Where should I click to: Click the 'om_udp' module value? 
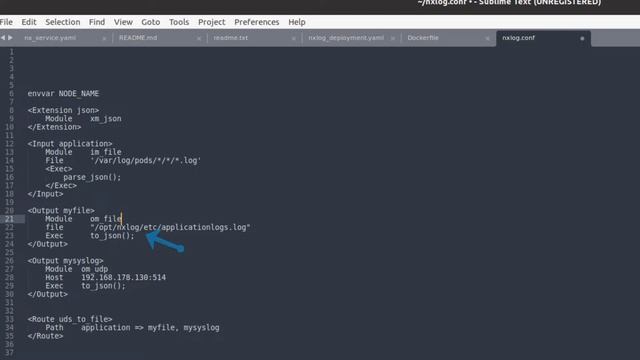pos(94,269)
